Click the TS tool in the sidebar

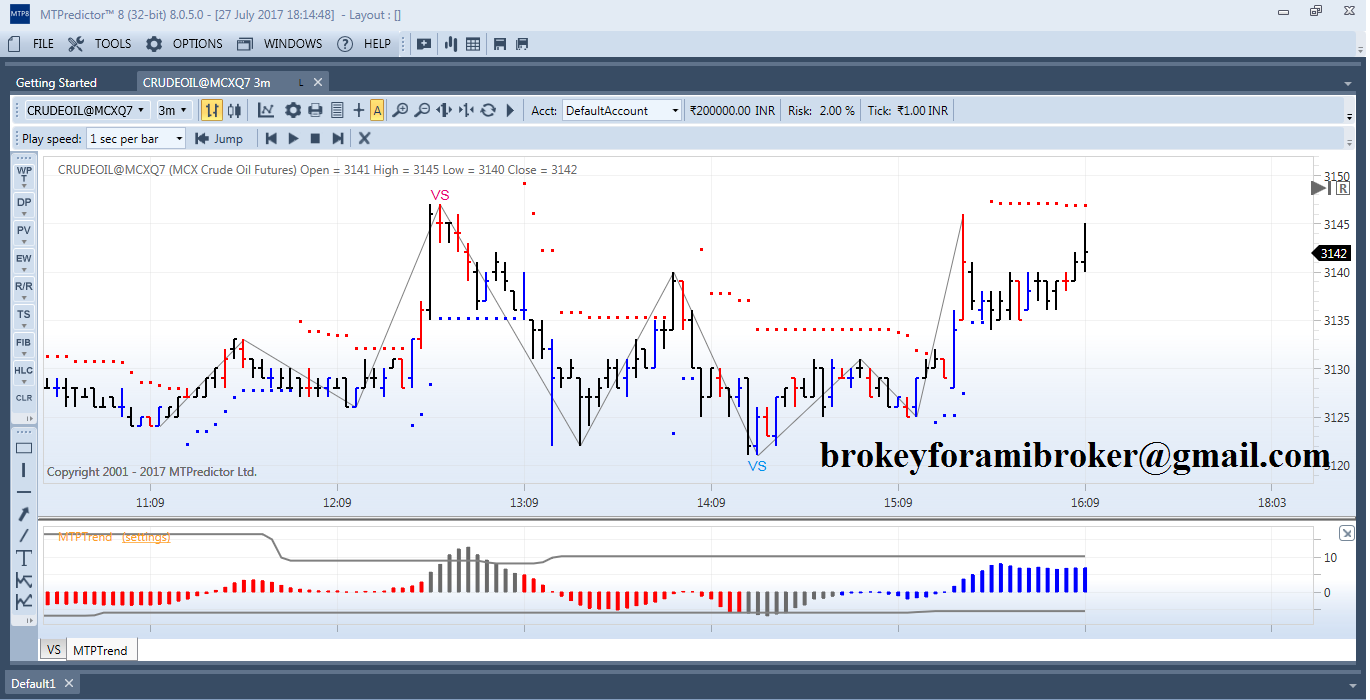pyautogui.click(x=24, y=315)
